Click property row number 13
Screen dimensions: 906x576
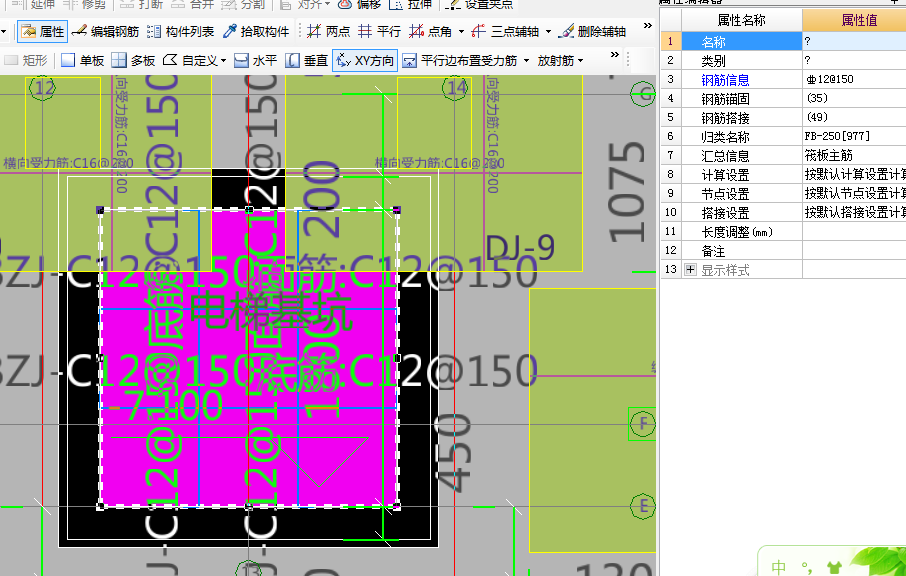(670, 270)
